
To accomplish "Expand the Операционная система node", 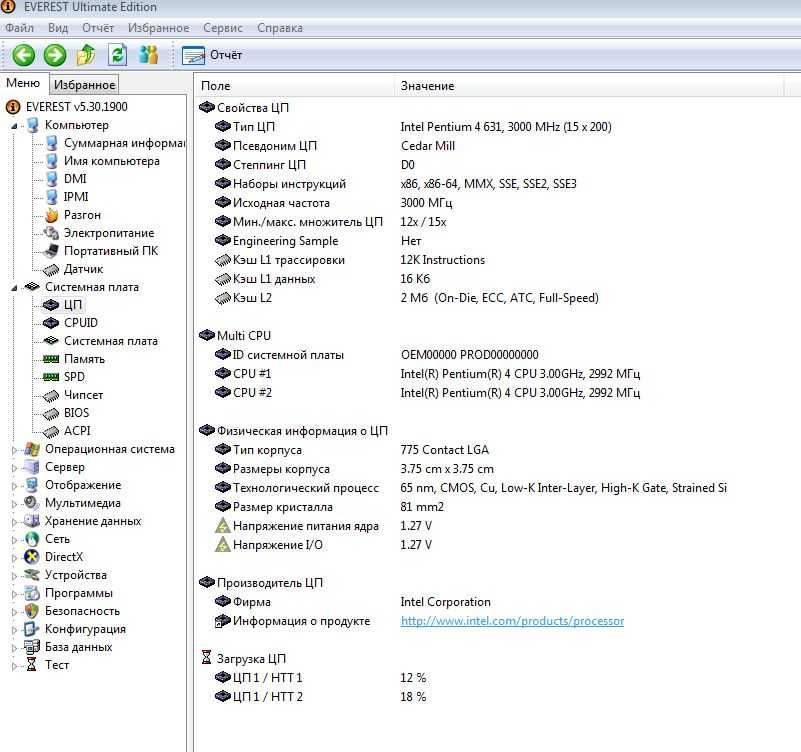I will point(14,450).
